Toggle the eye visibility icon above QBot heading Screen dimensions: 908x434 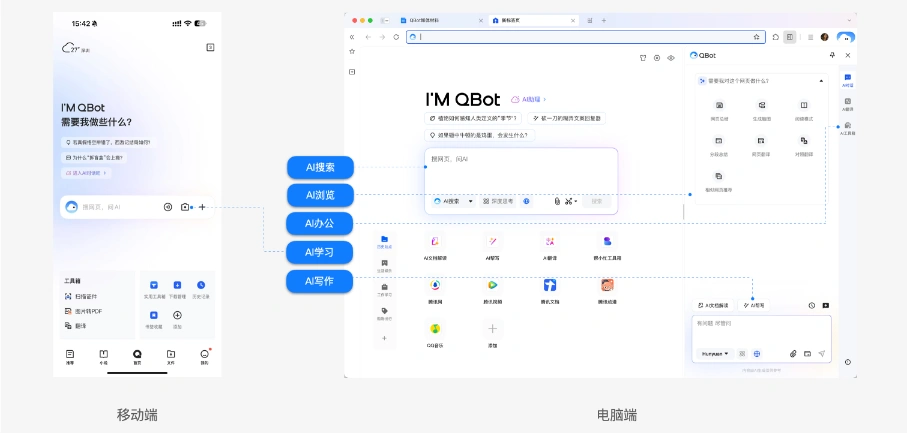point(671,58)
